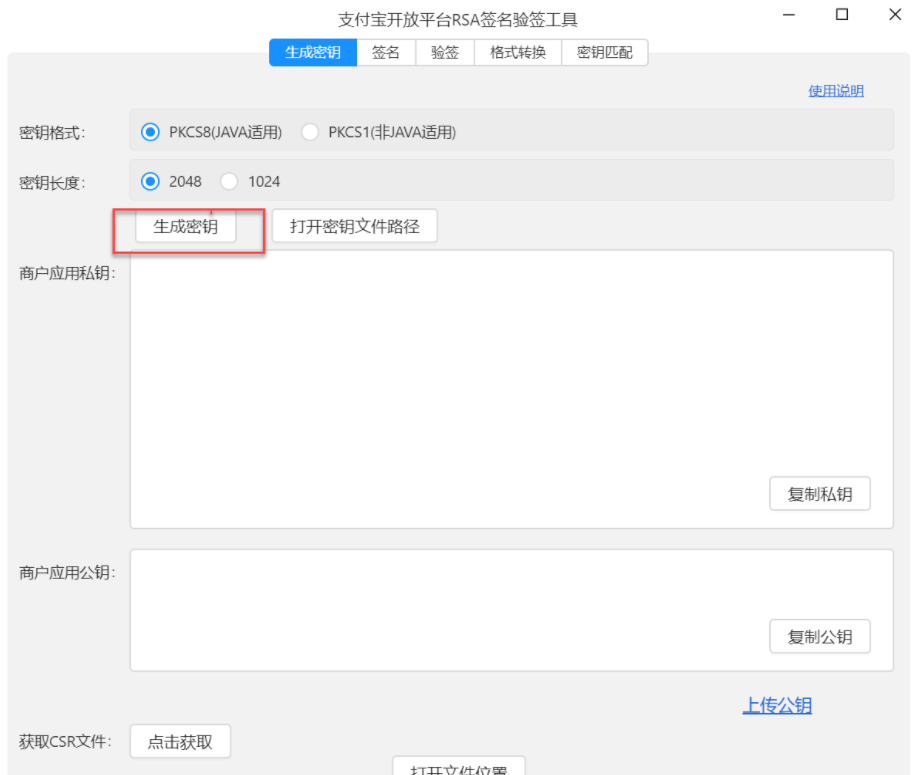Click the partially visible 打开文件位置 button
The height and width of the screenshot is (775, 923).
click(x=459, y=767)
